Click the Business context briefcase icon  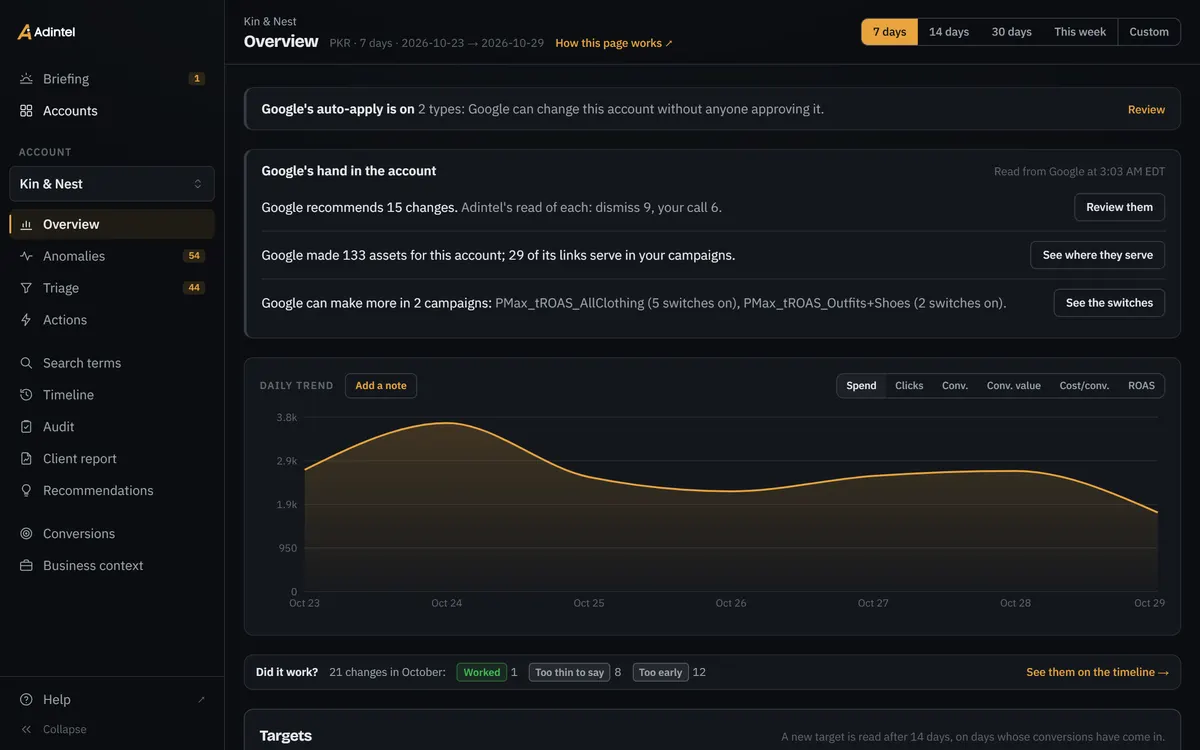pos(26,566)
